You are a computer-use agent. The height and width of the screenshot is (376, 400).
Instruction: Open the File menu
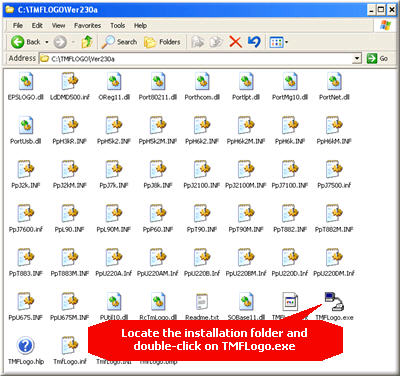point(18,25)
